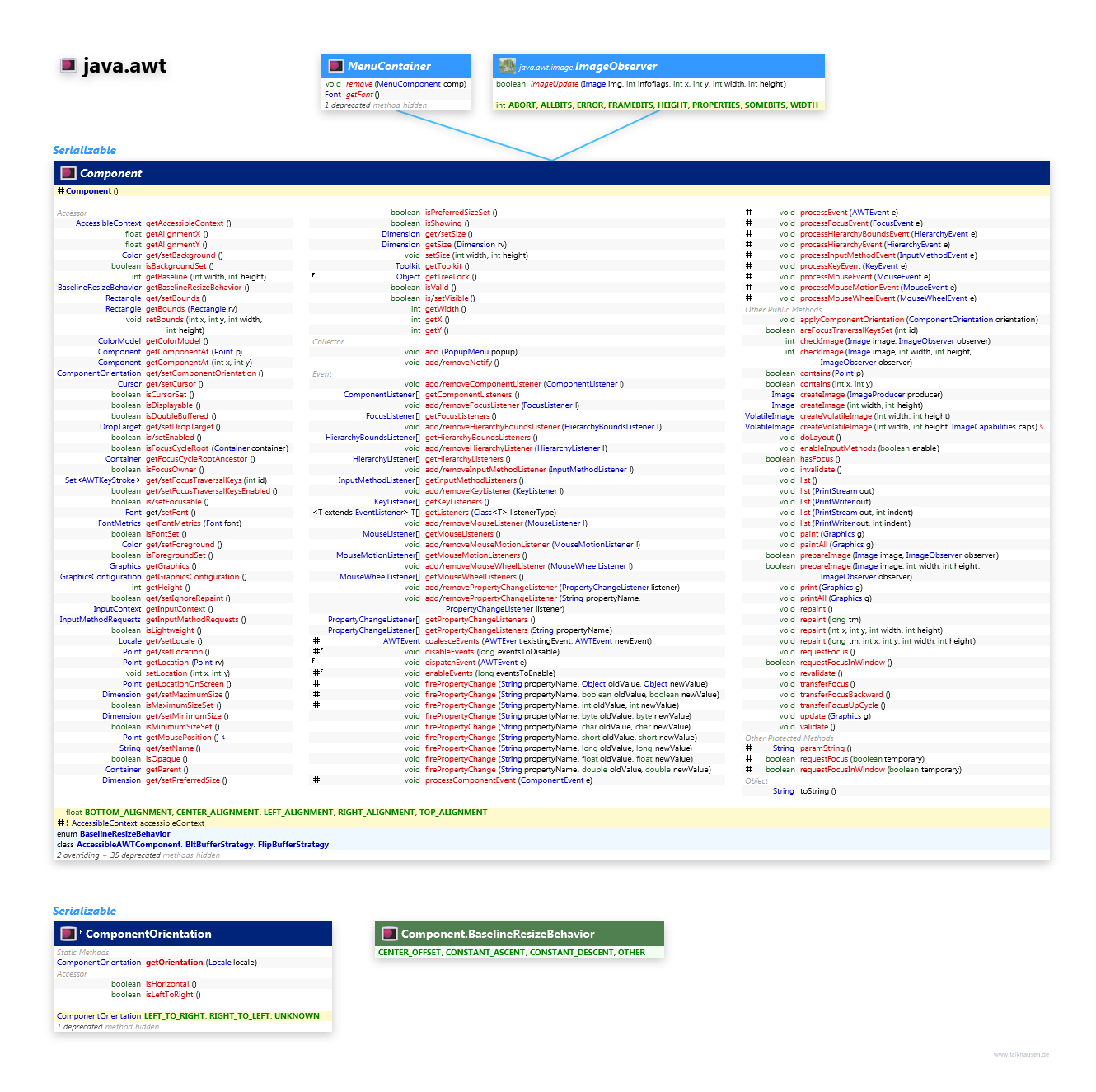
Task: Click enum BaselineResizeBehavior entry
Action: pos(114,834)
